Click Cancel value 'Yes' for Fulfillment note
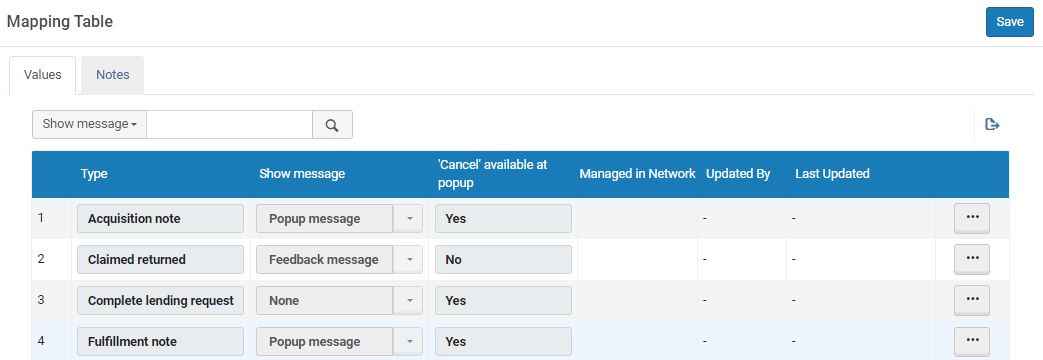Viewport: 1043px width, 360px height. click(504, 342)
